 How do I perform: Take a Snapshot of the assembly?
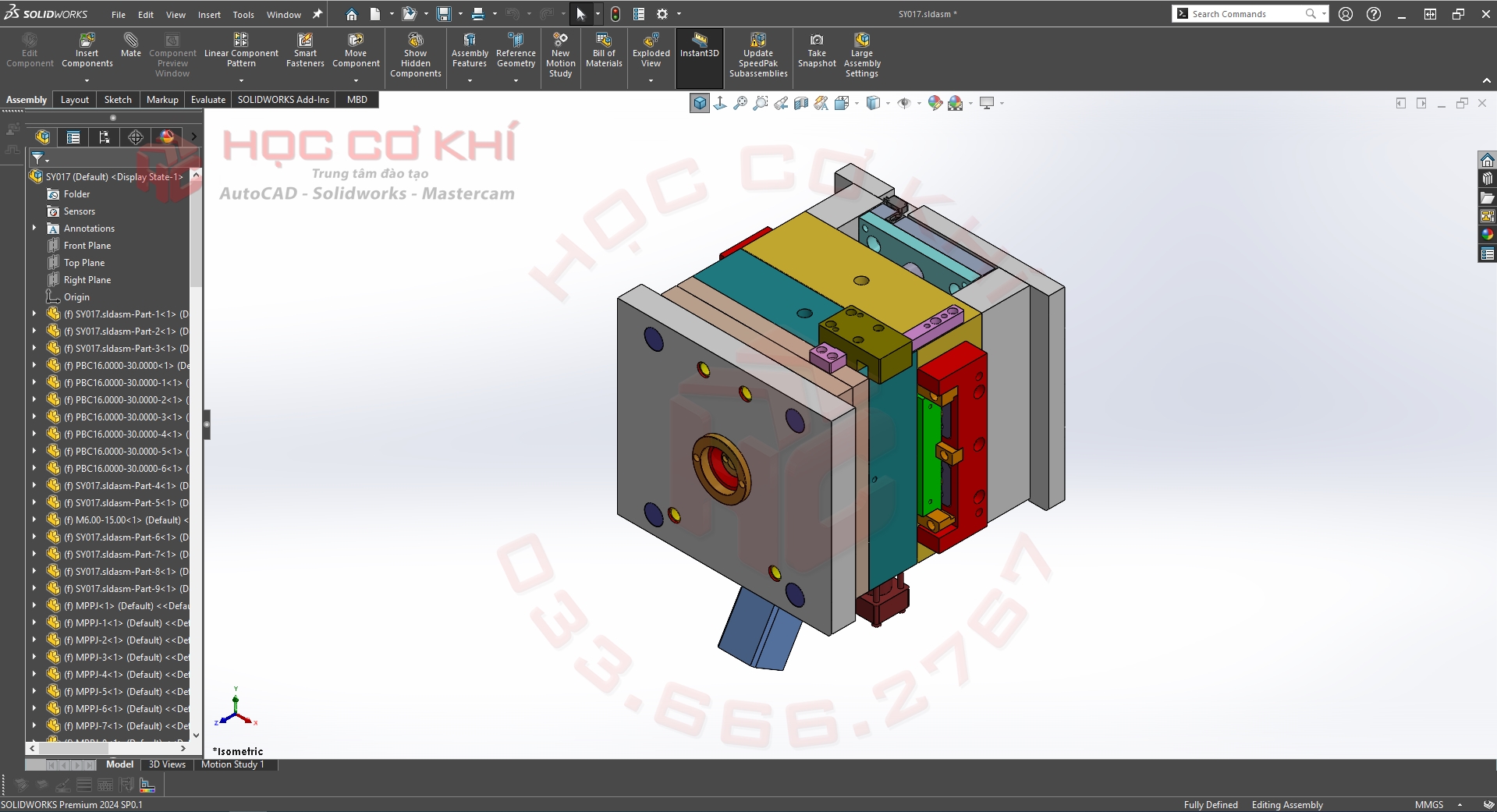[x=817, y=51]
